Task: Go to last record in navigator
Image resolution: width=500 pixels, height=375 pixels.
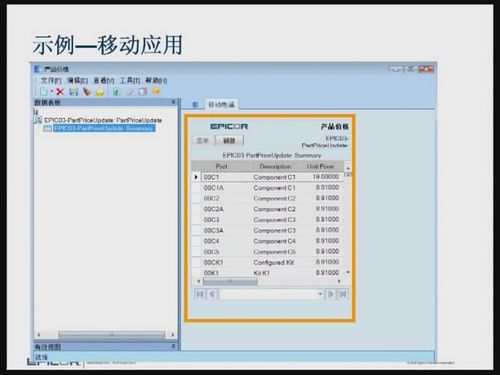Action: (x=343, y=294)
